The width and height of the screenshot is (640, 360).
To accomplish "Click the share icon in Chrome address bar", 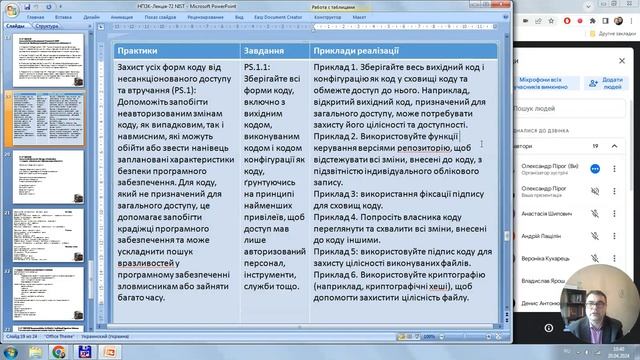I will pyautogui.click(x=538, y=21).
